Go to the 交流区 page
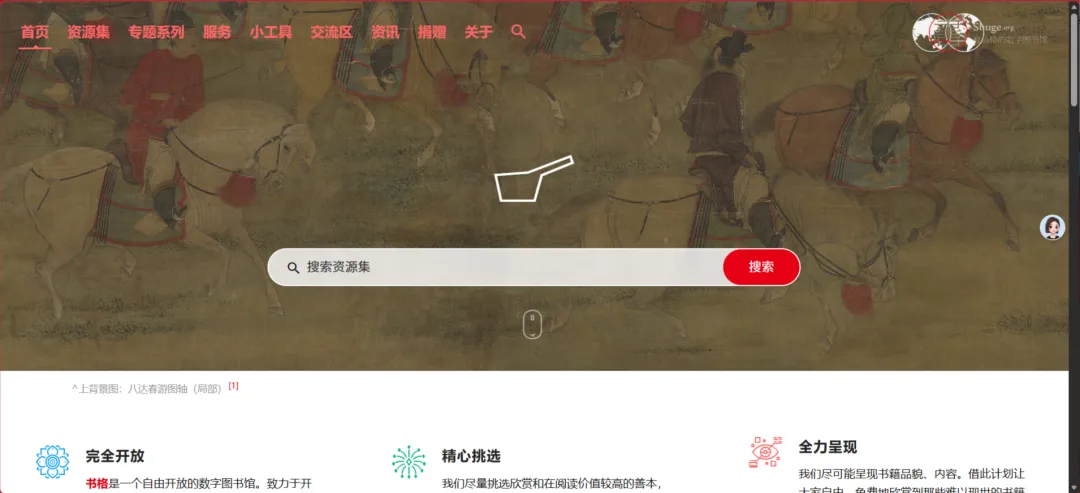Image resolution: width=1080 pixels, height=493 pixels. tap(331, 32)
